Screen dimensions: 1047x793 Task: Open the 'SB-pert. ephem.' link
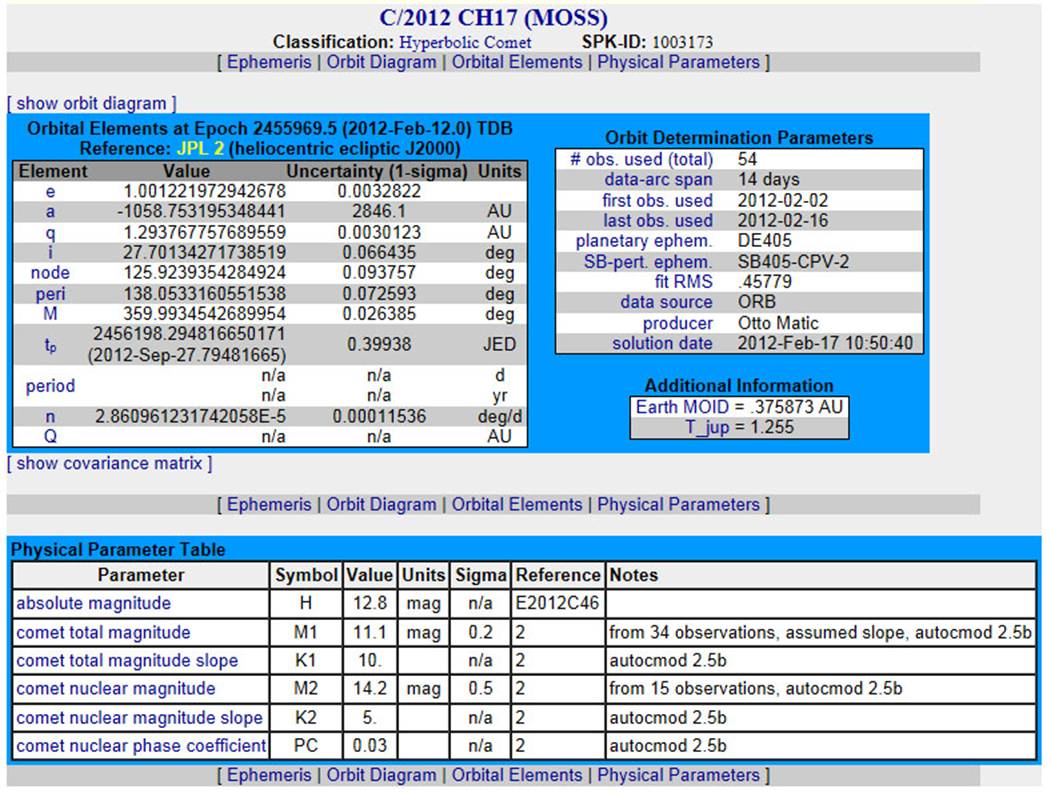click(x=648, y=262)
